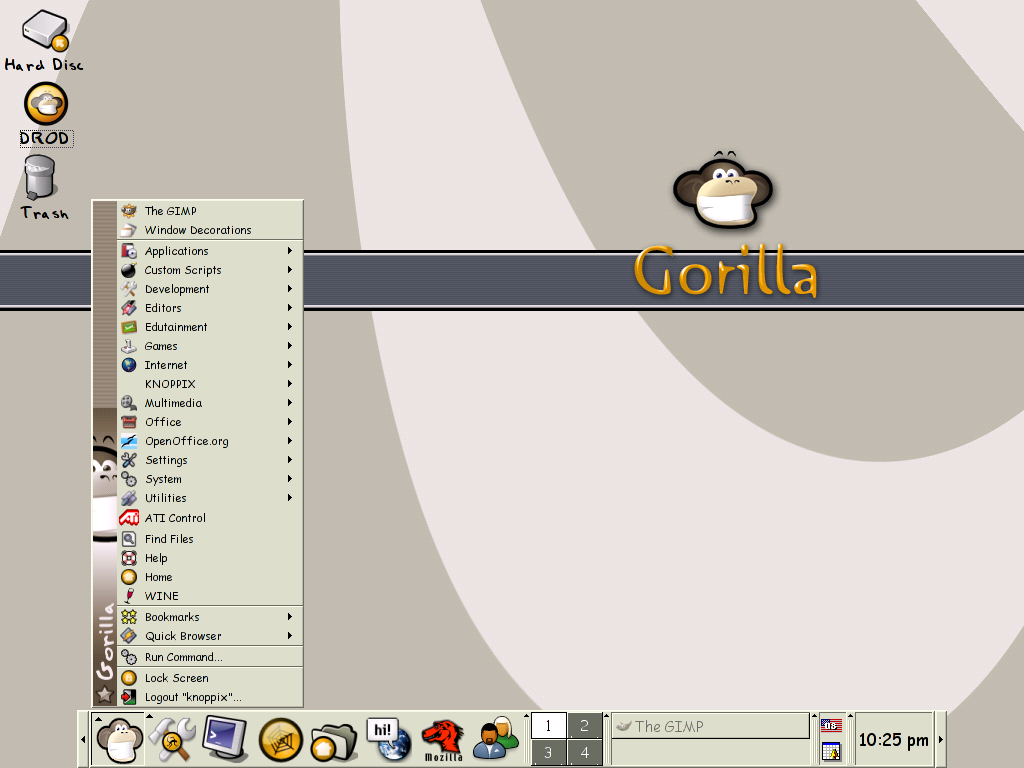The height and width of the screenshot is (768, 1024).
Task: Open Window Decorations menu entry
Action: (x=210, y=230)
